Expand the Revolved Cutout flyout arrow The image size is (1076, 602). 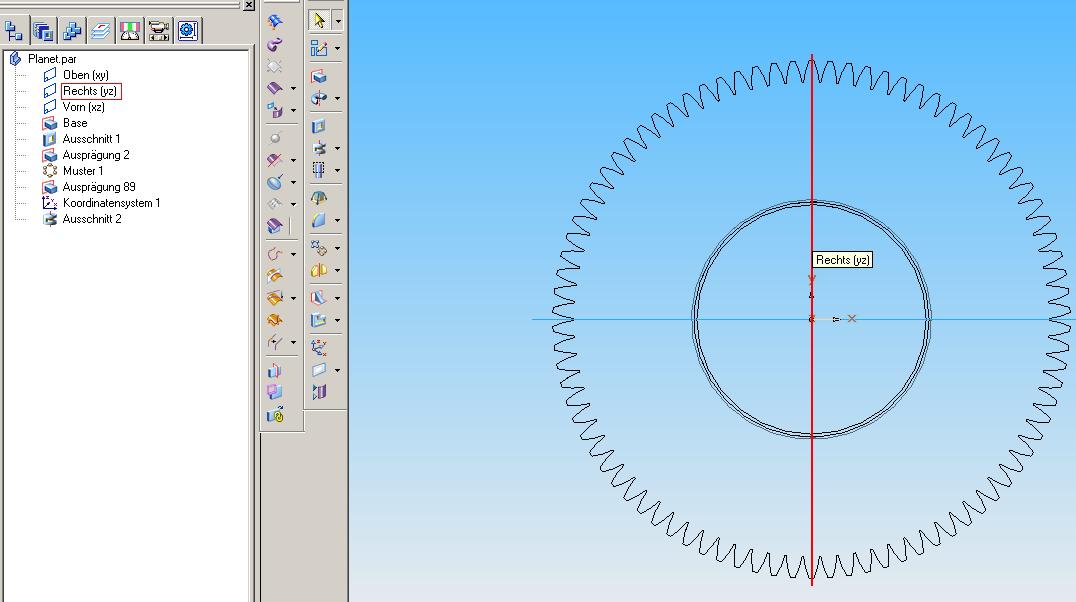point(338,148)
